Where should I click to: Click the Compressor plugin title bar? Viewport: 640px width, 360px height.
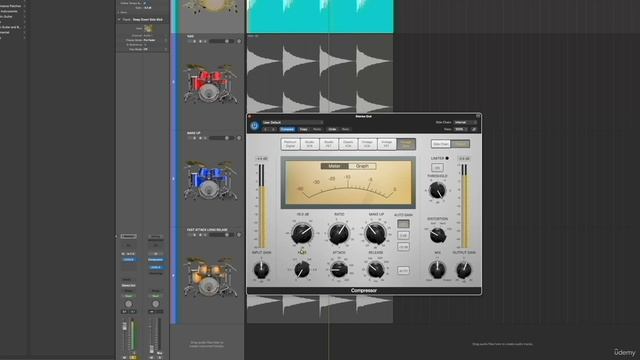[363, 116]
